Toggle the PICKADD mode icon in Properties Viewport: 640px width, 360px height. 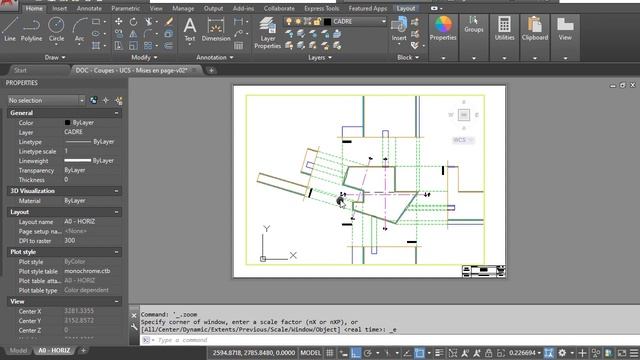point(93,100)
